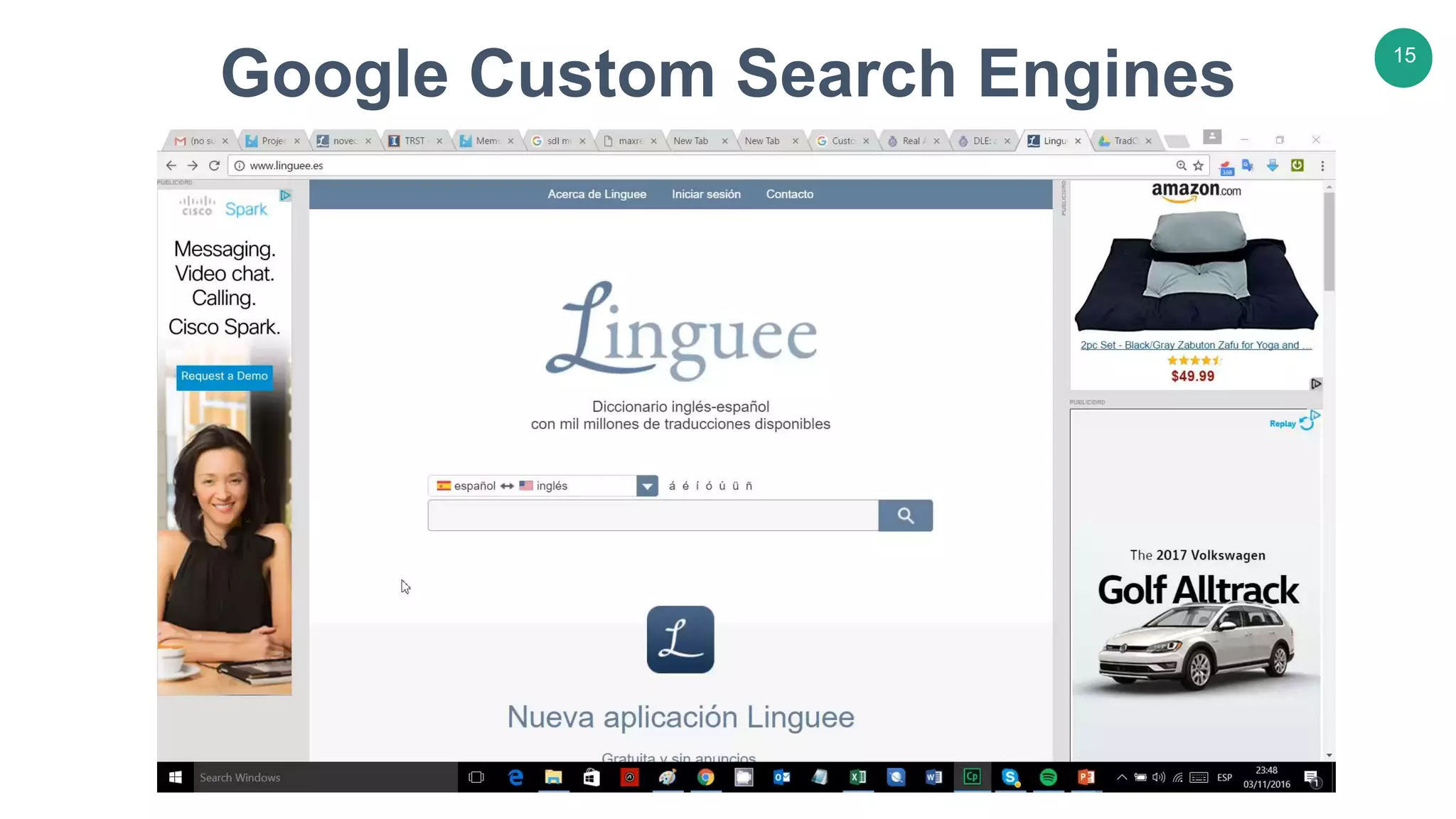Bookmark page with star icon

(1199, 166)
